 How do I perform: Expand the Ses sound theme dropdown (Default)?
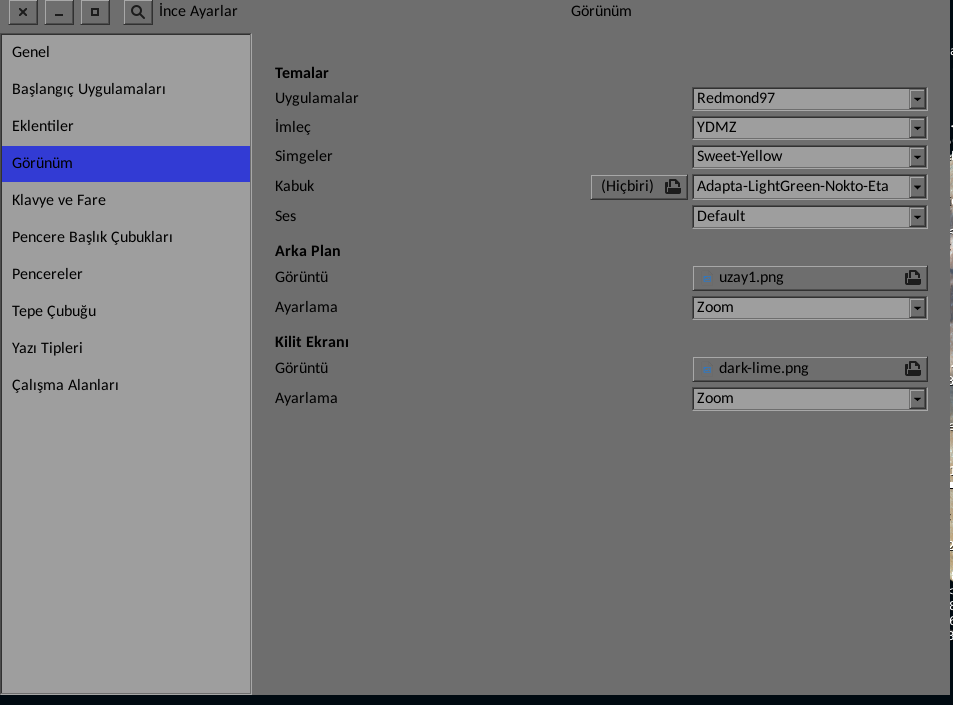pos(810,217)
